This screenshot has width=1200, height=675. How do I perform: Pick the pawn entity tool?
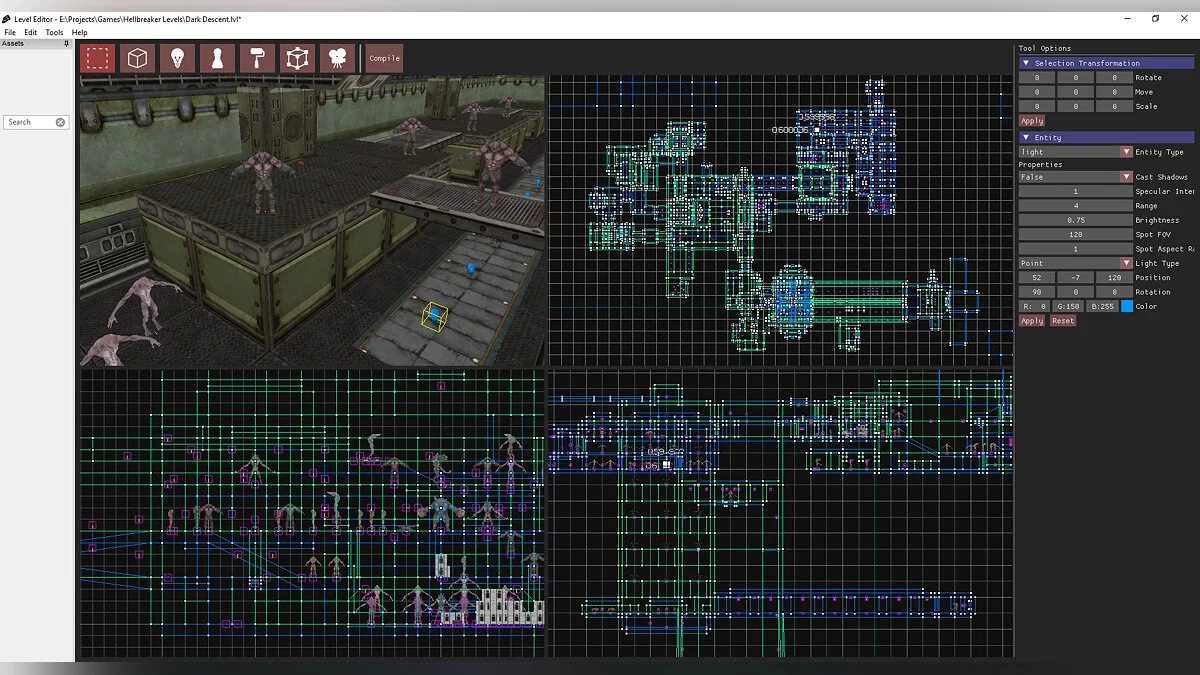pyautogui.click(x=217, y=58)
